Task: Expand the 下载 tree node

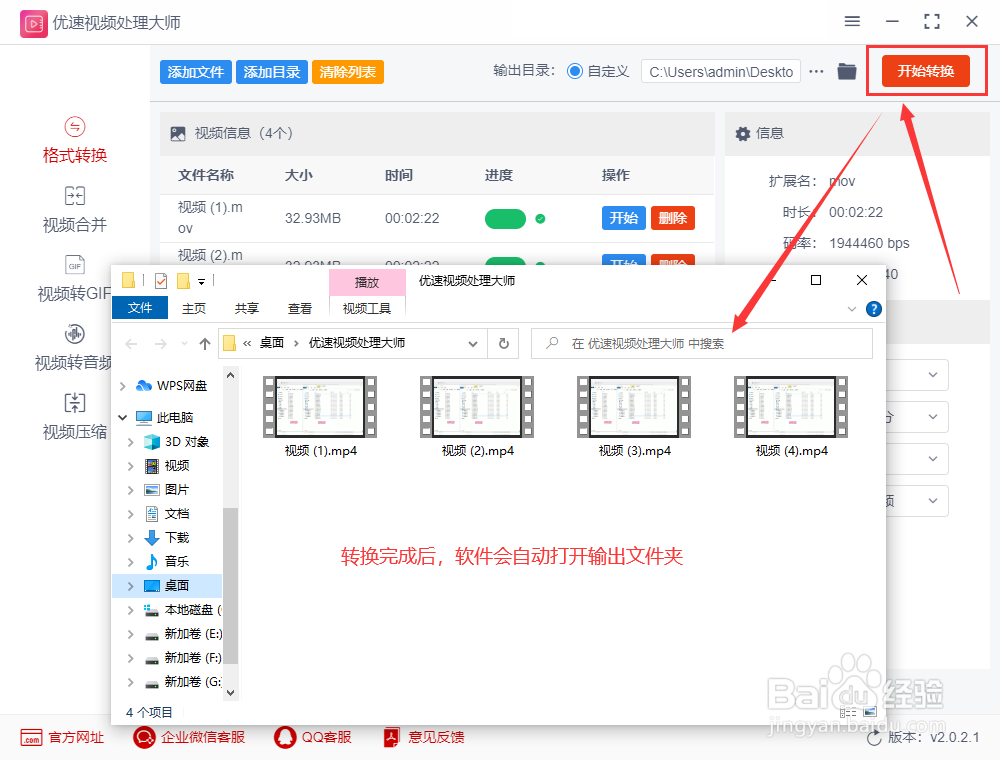Action: tap(131, 538)
